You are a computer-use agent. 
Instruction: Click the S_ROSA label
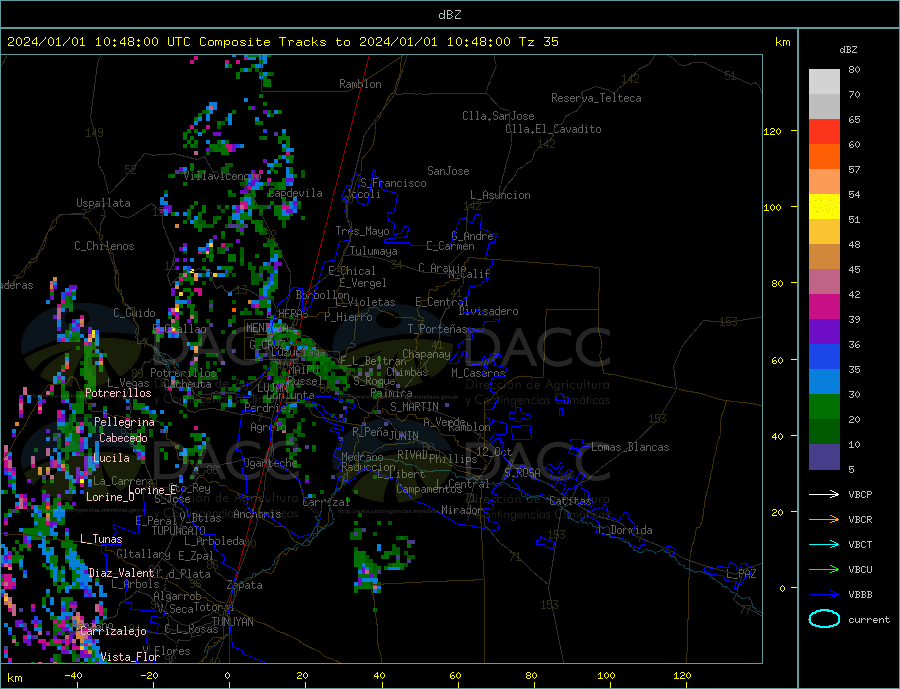(x=522, y=473)
